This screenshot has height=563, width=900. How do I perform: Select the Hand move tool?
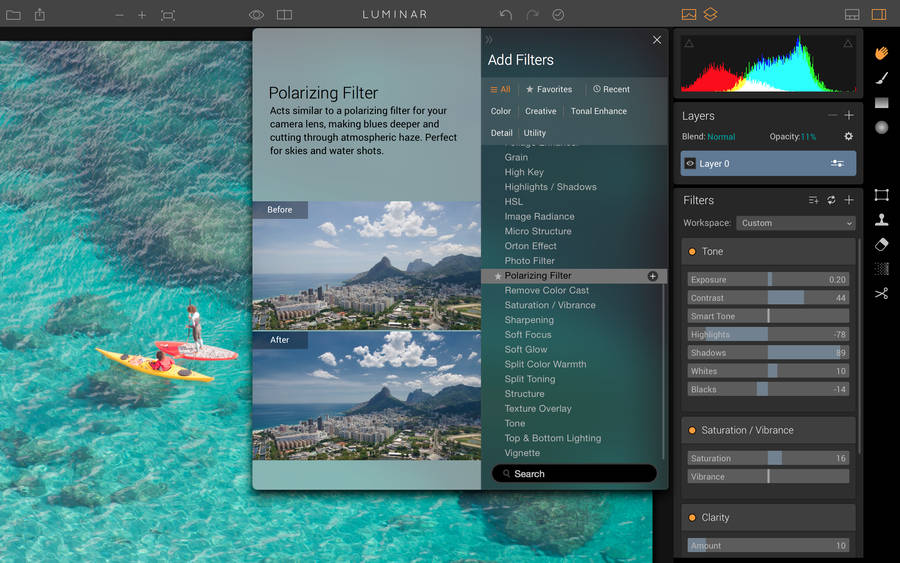[882, 53]
